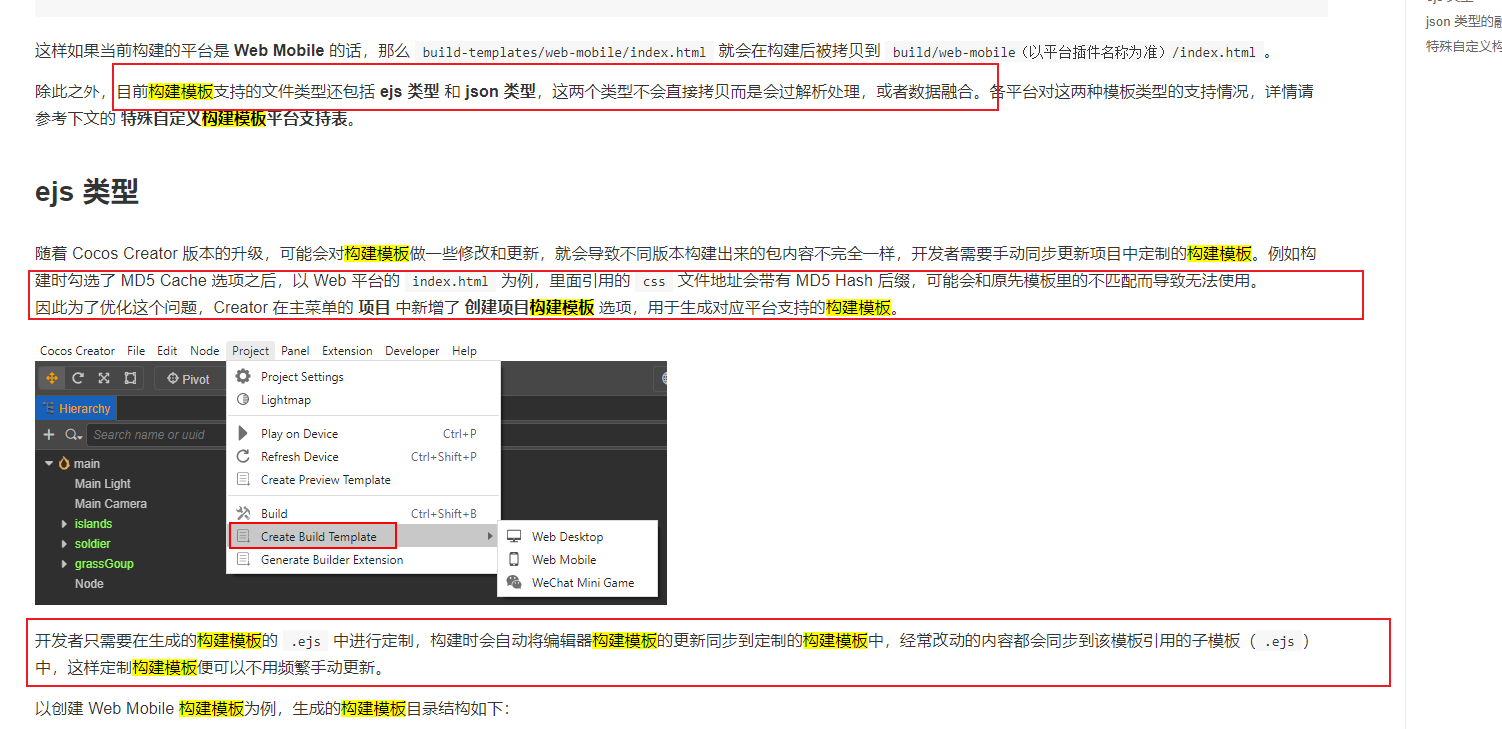Viewport: 1502px width, 729px height.
Task: Open the search filter dropdown in Hierarchy
Action: (x=74, y=435)
